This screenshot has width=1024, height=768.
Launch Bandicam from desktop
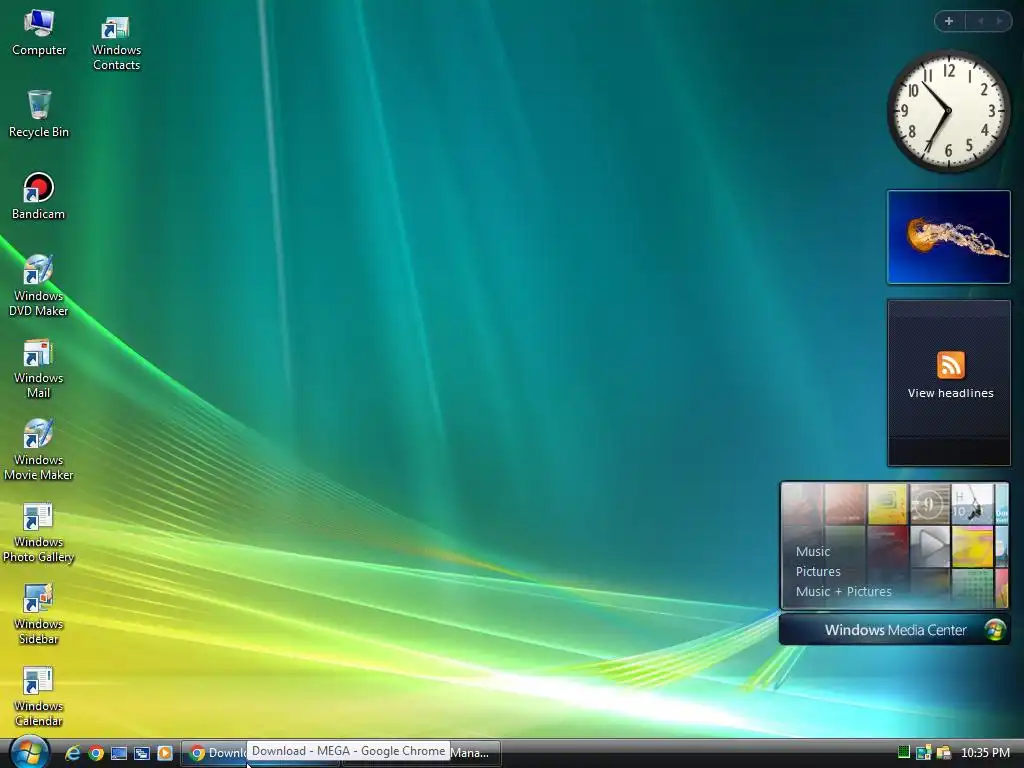(x=39, y=196)
